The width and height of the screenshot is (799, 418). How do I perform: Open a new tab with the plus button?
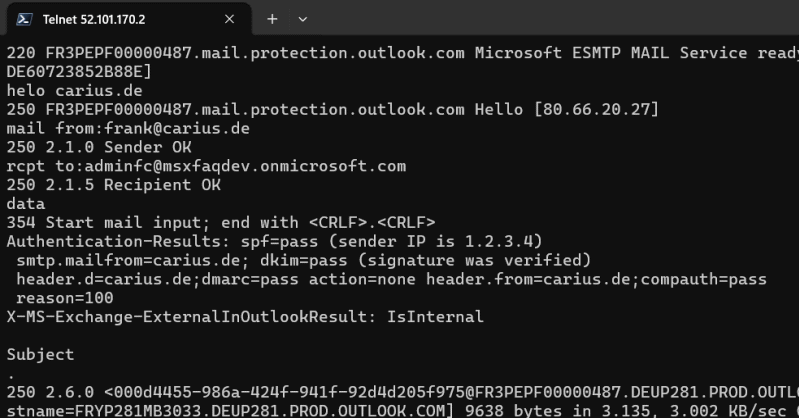[x=272, y=19]
